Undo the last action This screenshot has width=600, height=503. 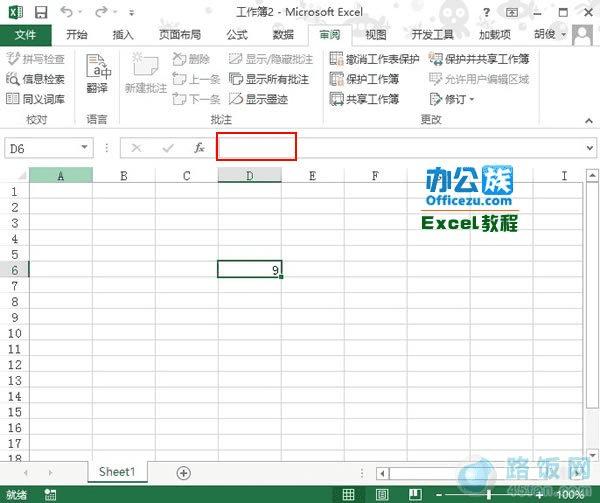(66, 12)
